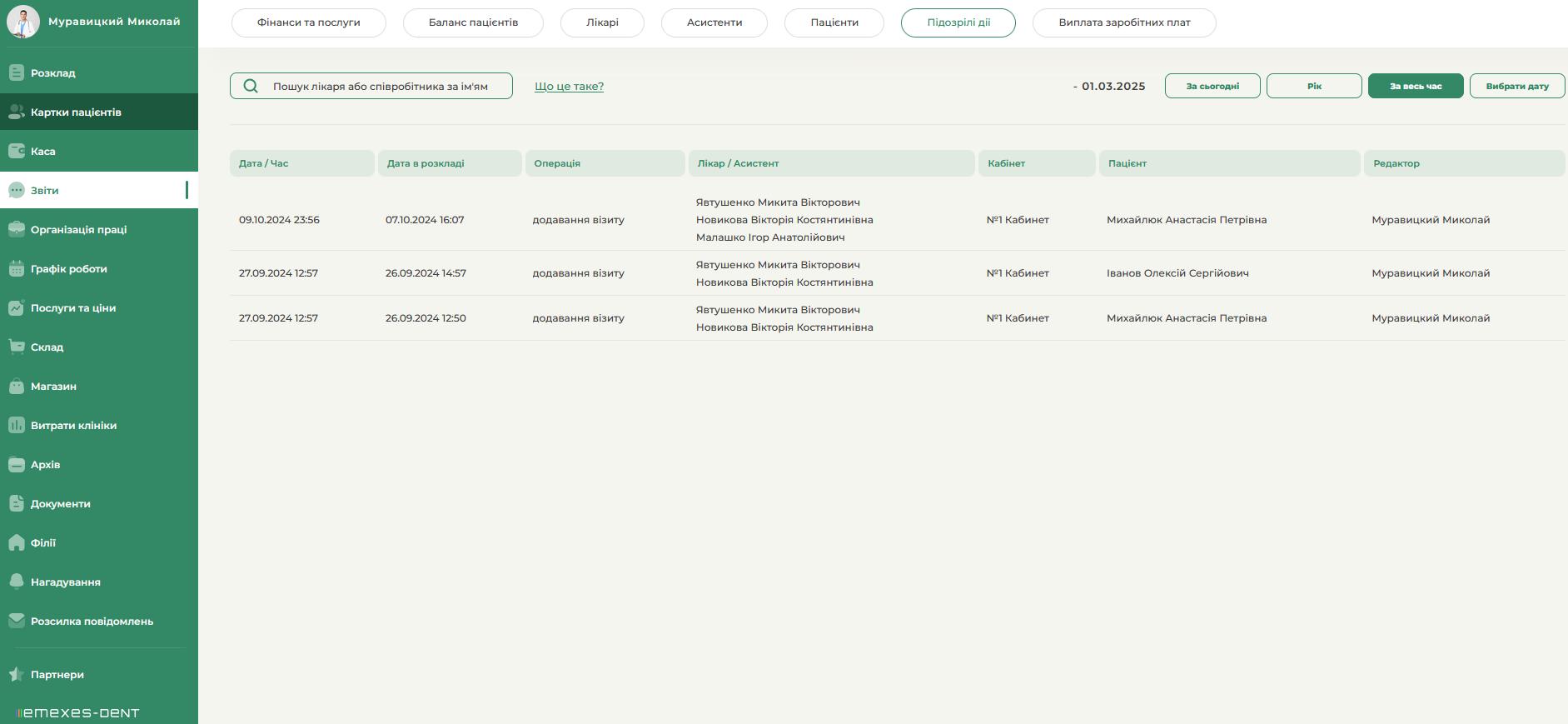Filter by Рік button
The width and height of the screenshot is (1568, 724).
[1314, 86]
